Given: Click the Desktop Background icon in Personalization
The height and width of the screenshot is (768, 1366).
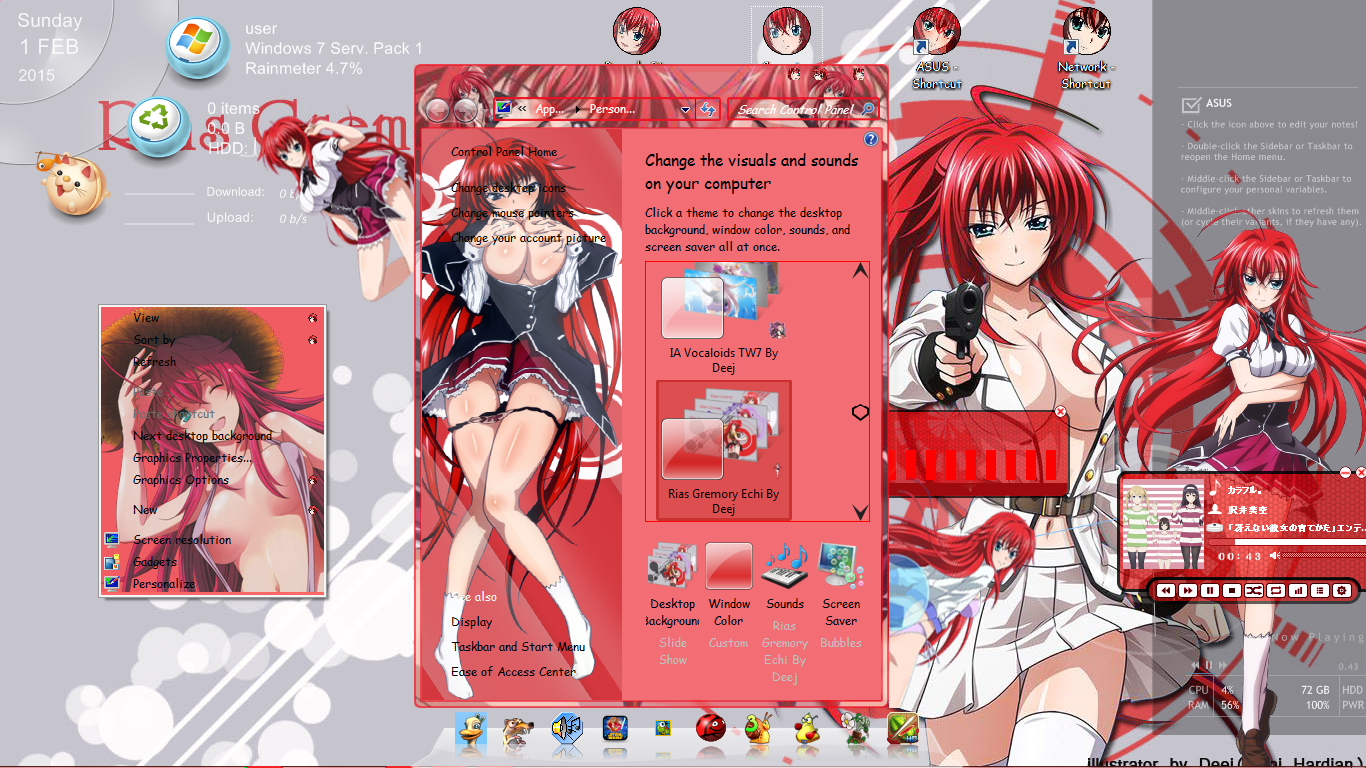Looking at the screenshot, I should 672,565.
